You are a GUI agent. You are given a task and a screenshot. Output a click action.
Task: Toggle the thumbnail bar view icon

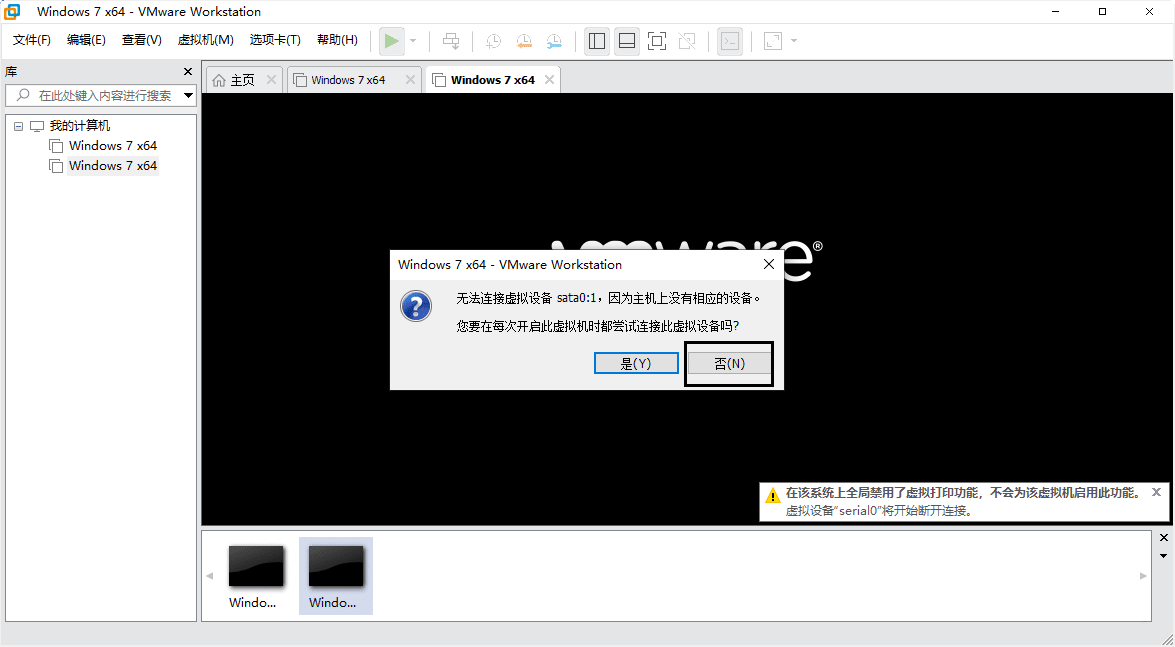pos(627,41)
